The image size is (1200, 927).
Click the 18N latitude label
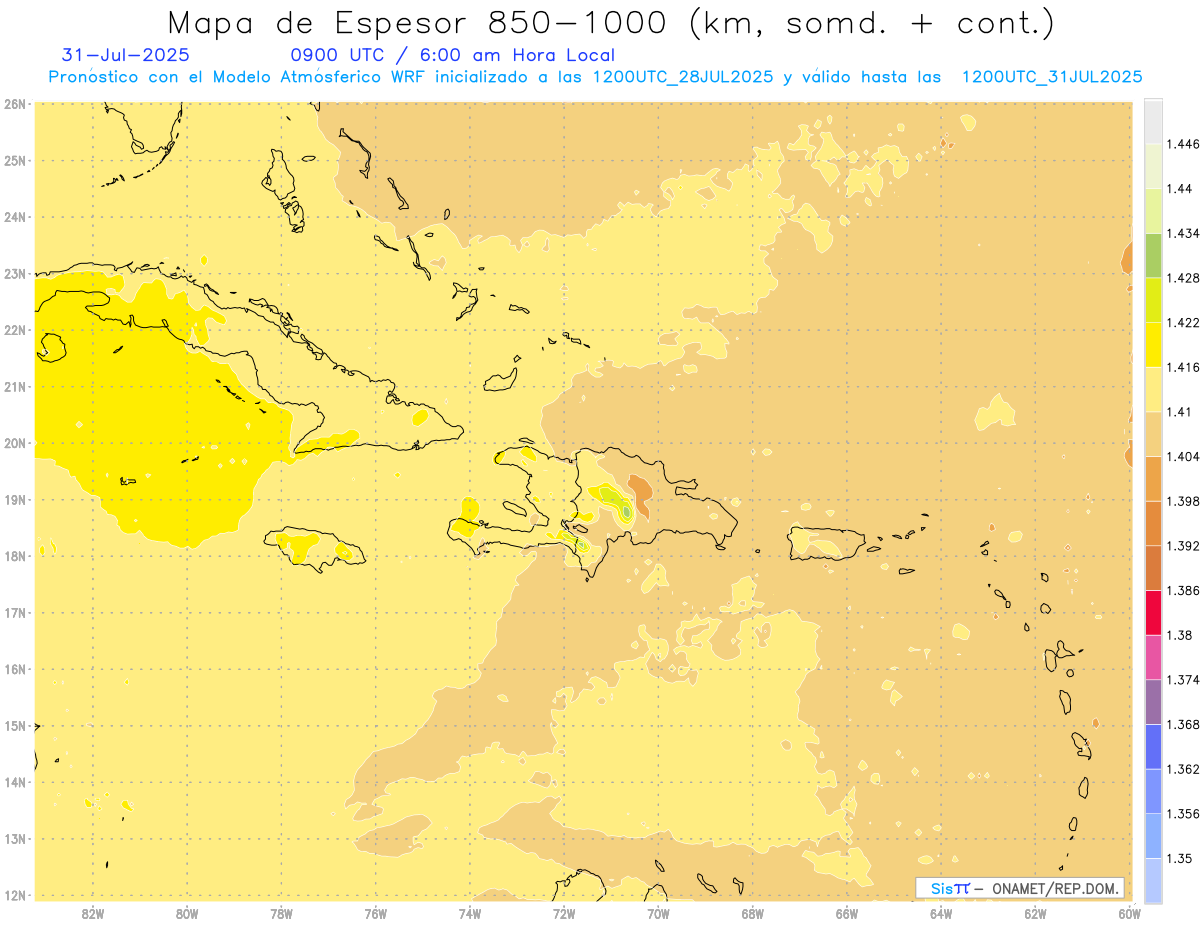pos(14,556)
